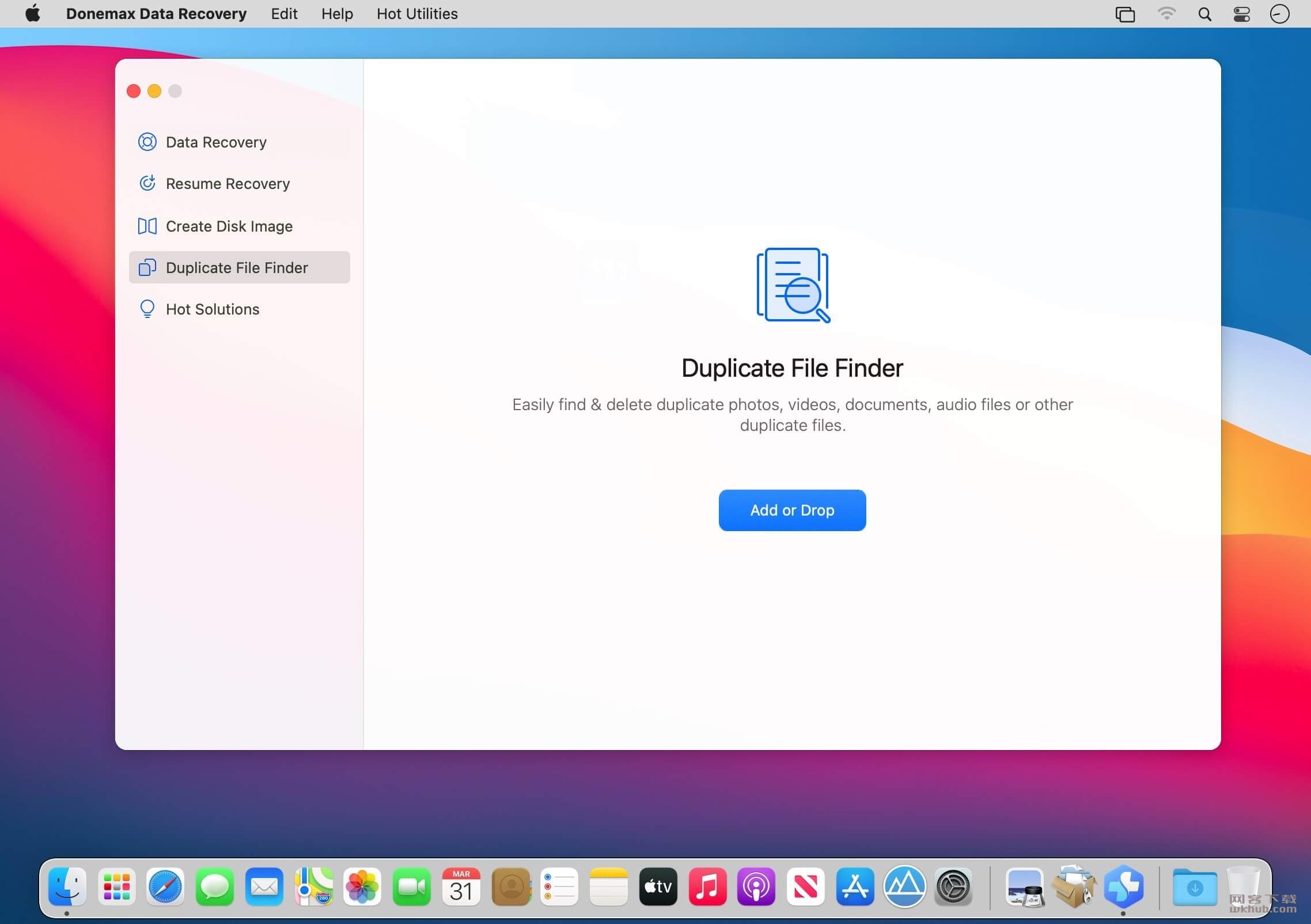Open the cardboard box installer app in Dock
Image resolution: width=1311 pixels, height=924 pixels.
(1074, 887)
